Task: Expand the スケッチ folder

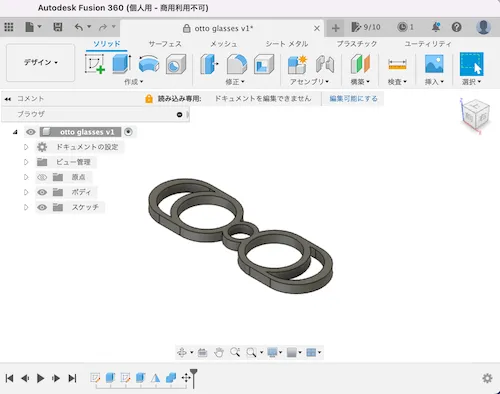Action: click(26, 207)
